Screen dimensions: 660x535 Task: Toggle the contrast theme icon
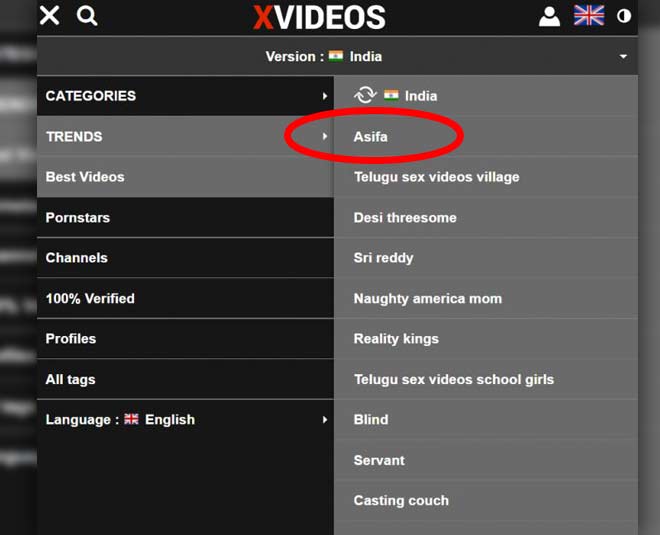625,16
